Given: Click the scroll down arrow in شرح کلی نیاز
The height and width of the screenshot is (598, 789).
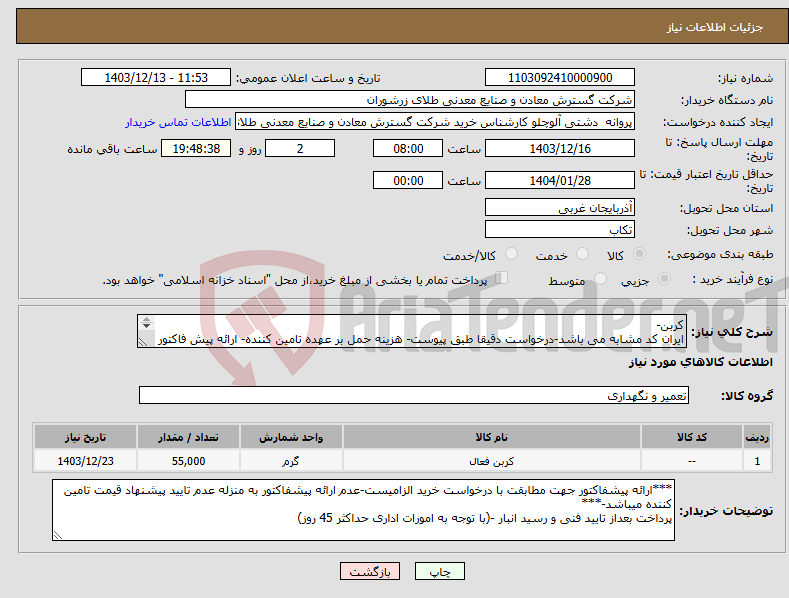Looking at the screenshot, I should tap(146, 326).
